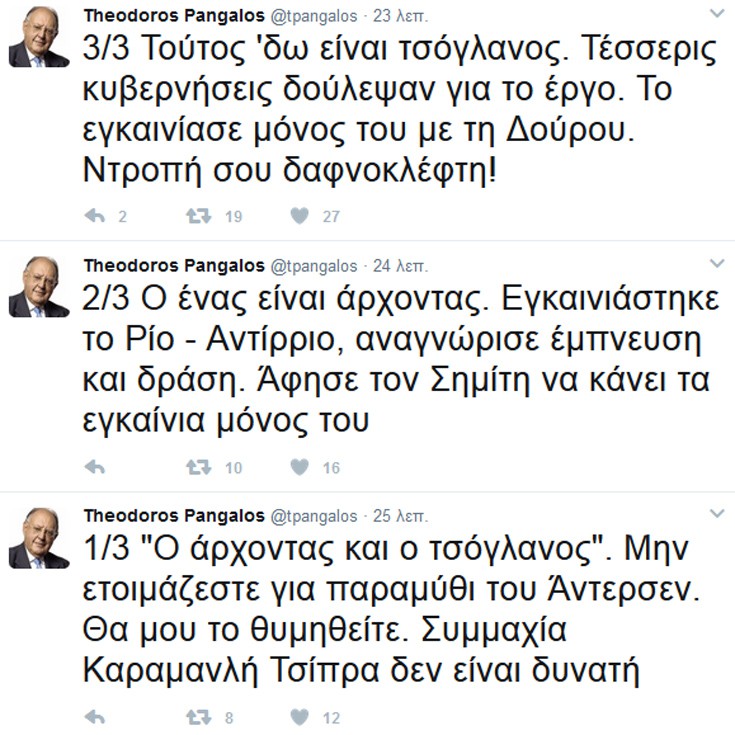Click profile avatar on the first tweet
The width and height of the screenshot is (735, 735).
(x=39, y=37)
